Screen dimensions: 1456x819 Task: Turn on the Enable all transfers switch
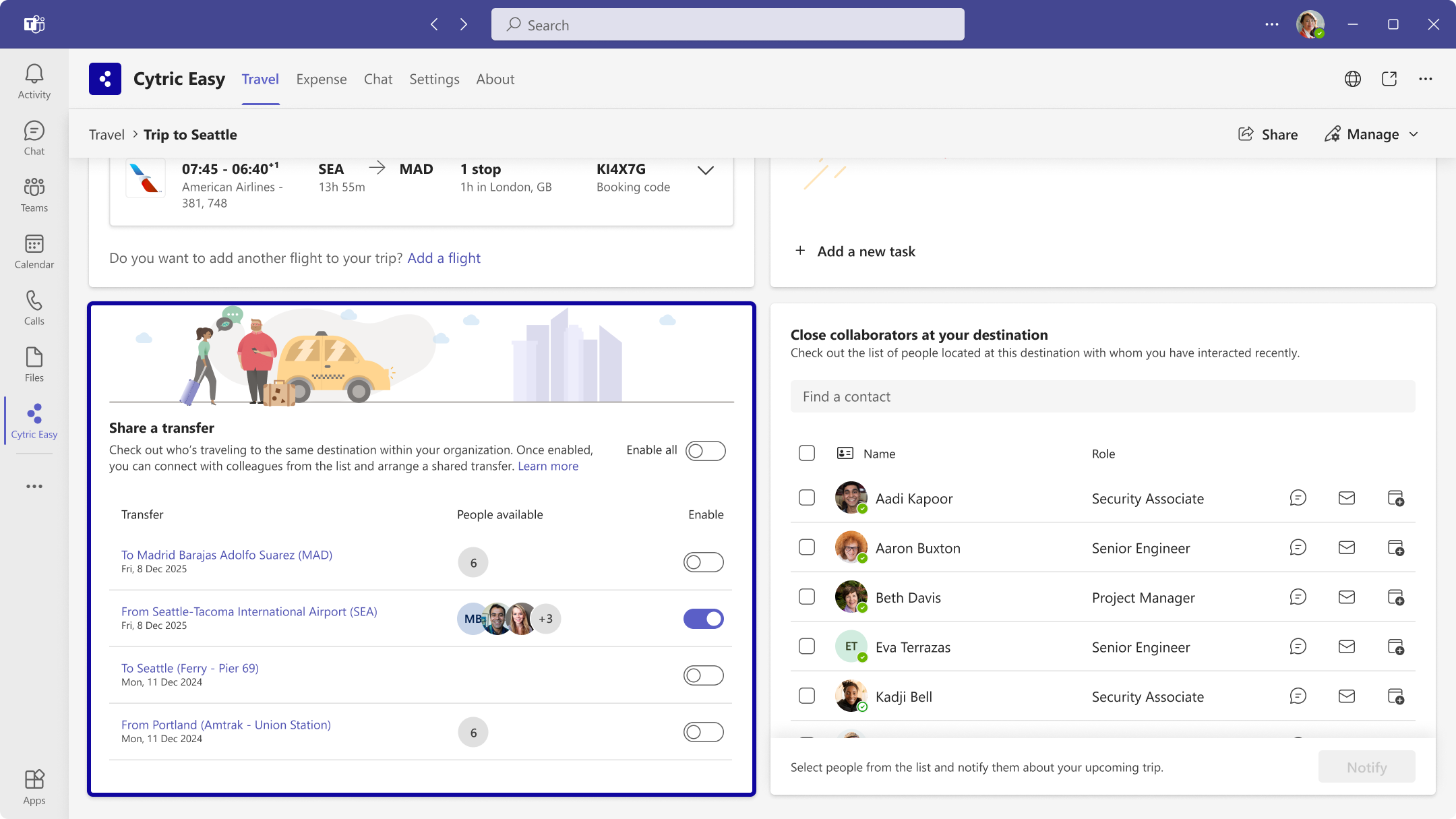pyautogui.click(x=705, y=450)
